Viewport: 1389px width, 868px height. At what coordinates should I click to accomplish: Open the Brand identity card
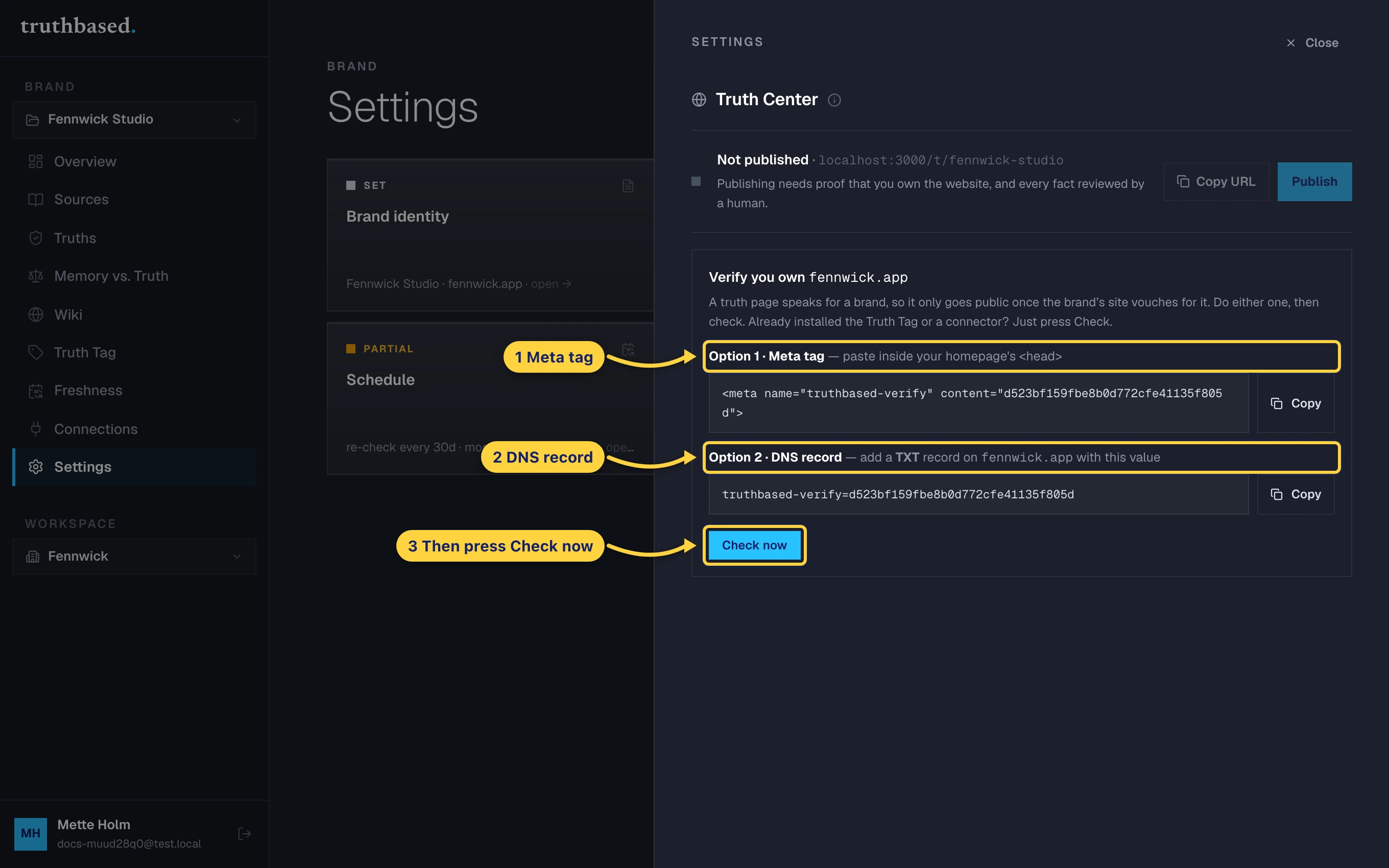coord(491,235)
